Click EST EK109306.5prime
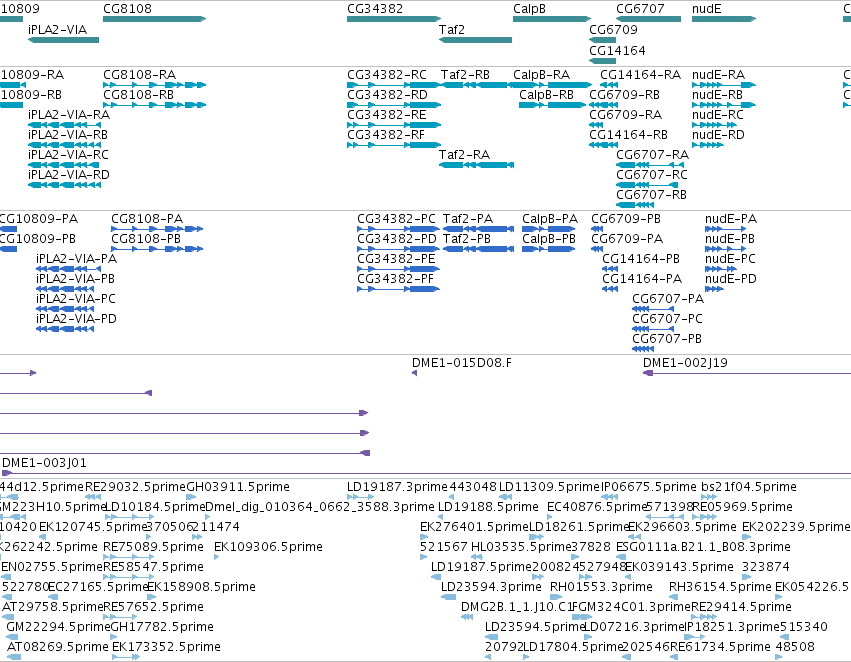851x662 pixels. point(269,546)
